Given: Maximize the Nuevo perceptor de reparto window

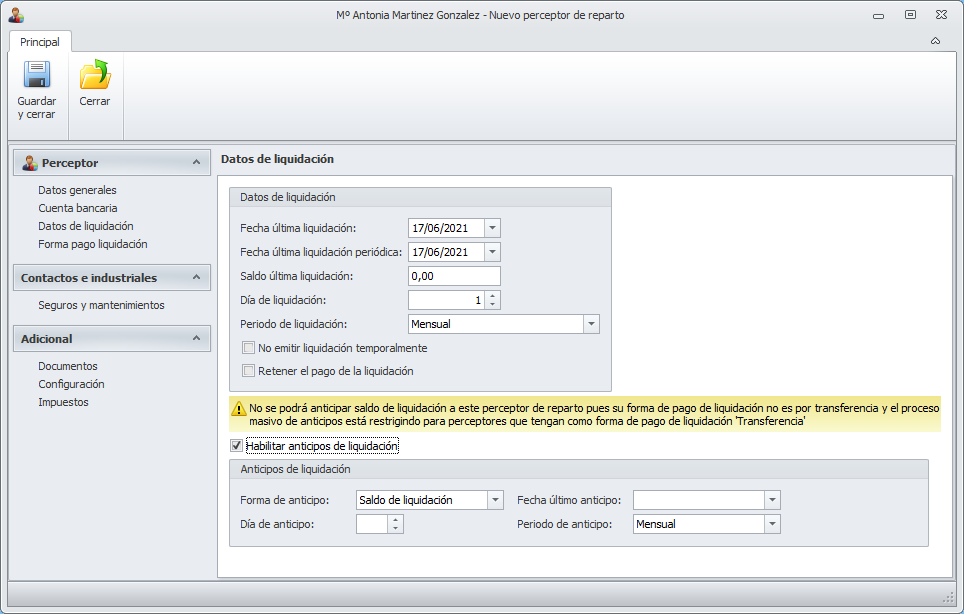Looking at the screenshot, I should [911, 15].
